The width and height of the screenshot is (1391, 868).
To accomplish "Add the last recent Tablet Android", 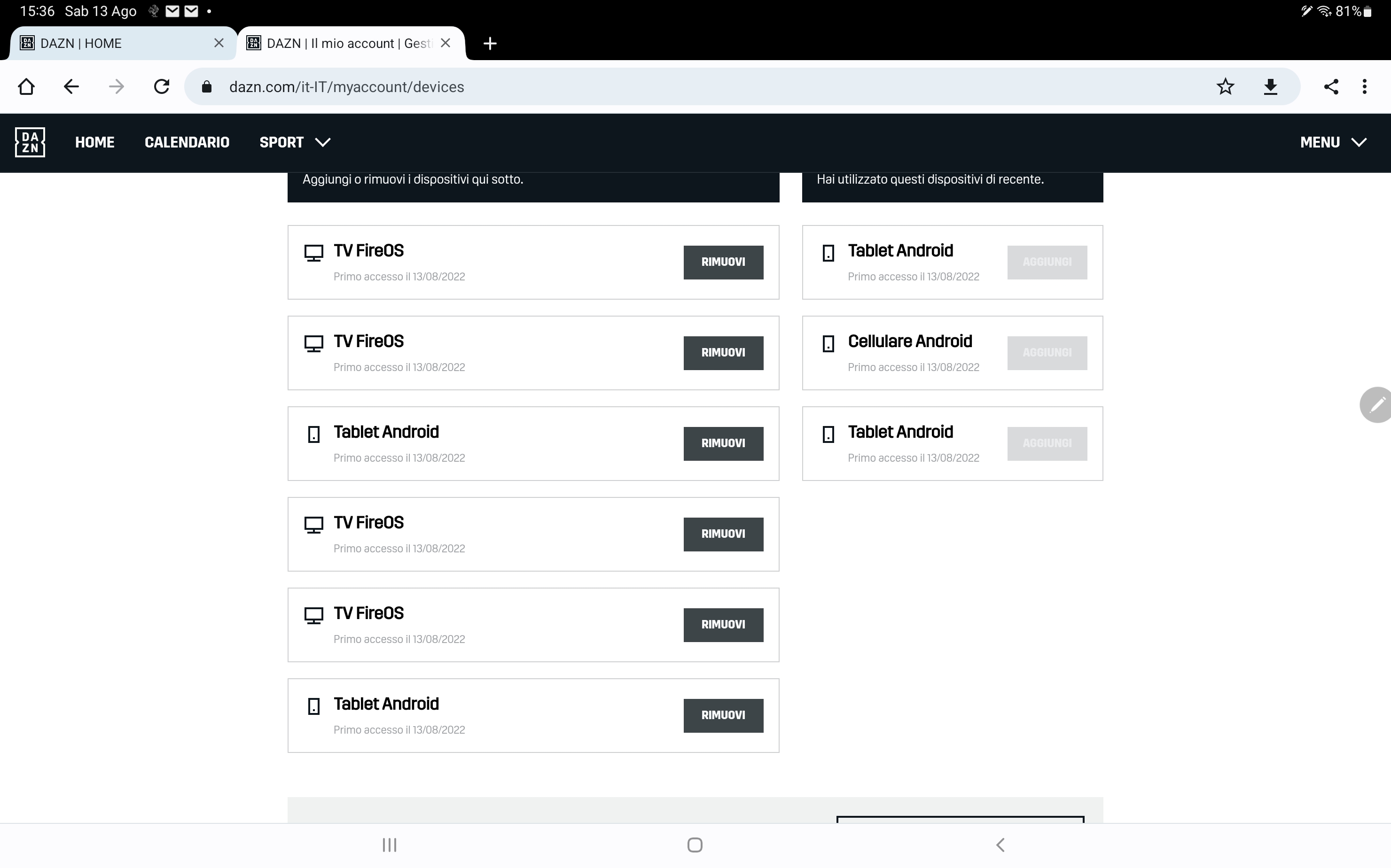I will pos(1047,444).
